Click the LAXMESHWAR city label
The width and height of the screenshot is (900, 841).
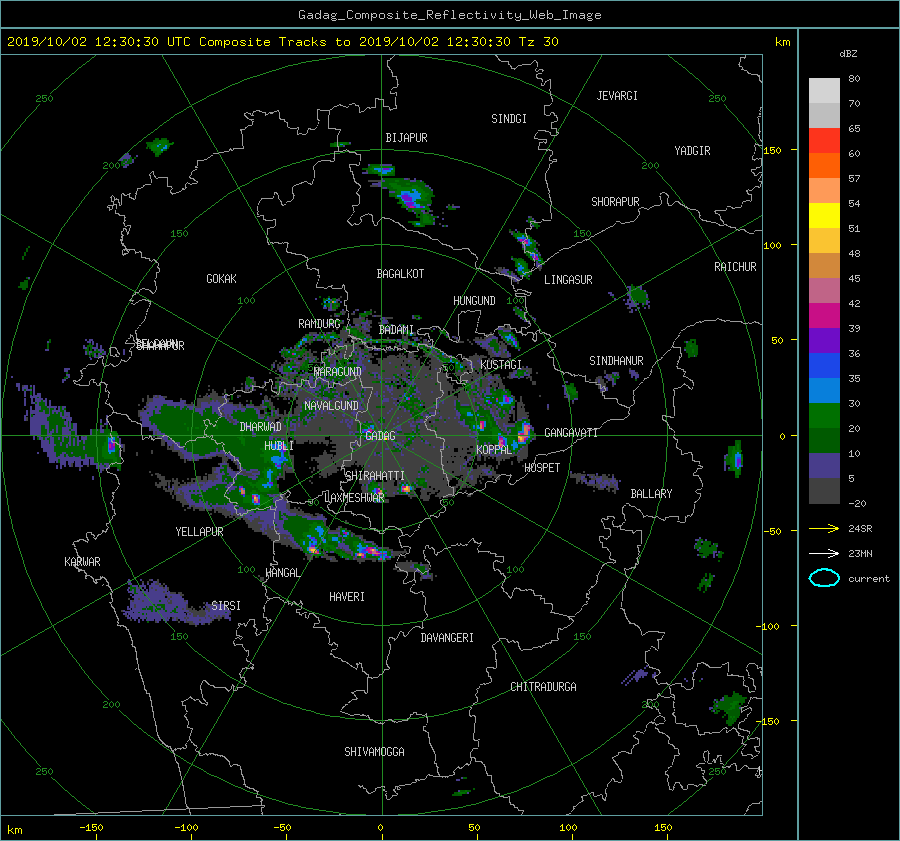click(354, 497)
